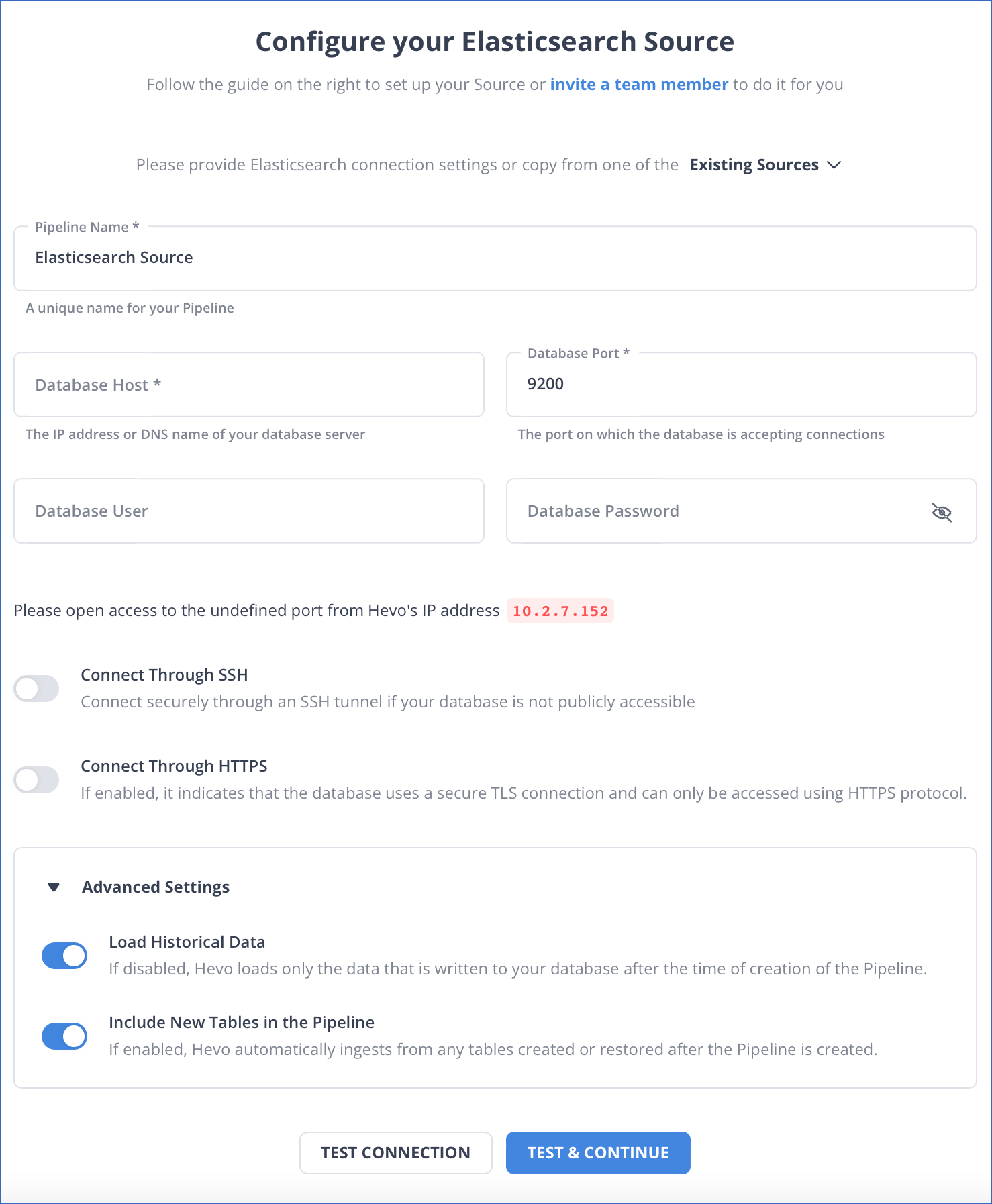Focus the Pipeline Name input field
This screenshot has width=992, height=1204.
[x=495, y=258]
